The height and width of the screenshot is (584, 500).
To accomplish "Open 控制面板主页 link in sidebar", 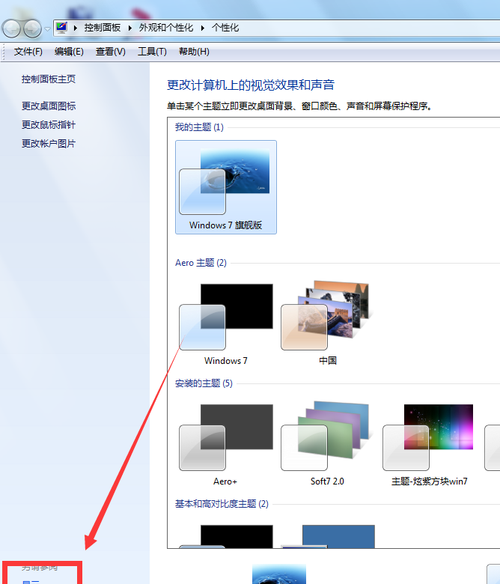I will tap(48, 79).
